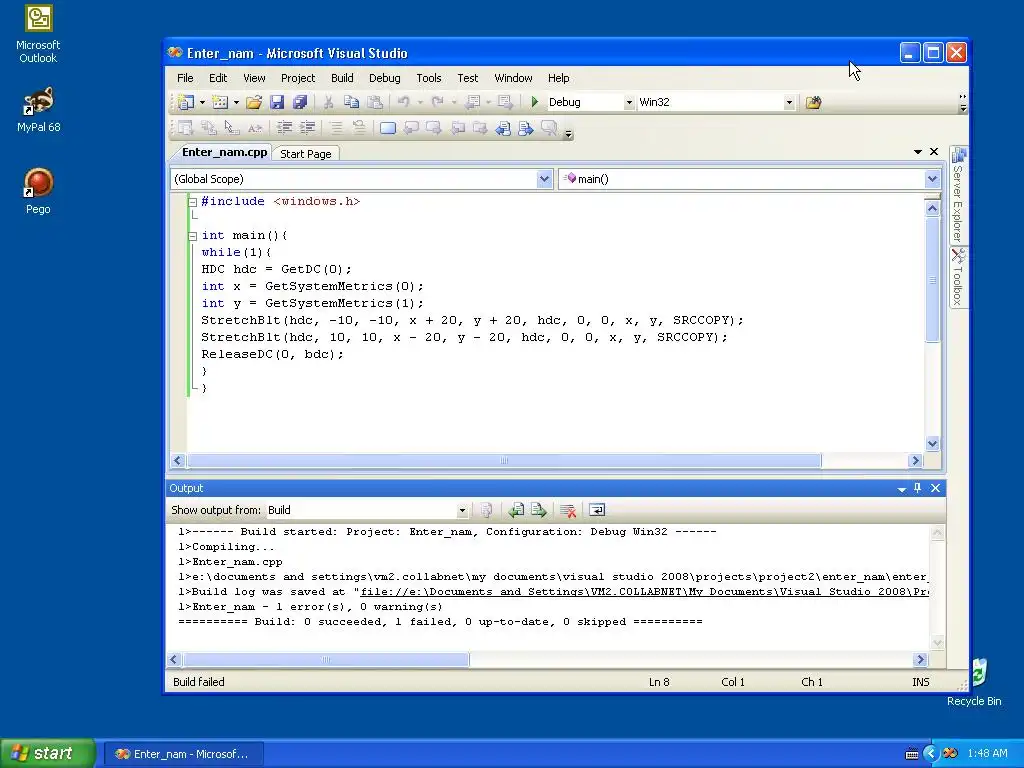
Task: Click the Comment Out Selected Lines icon
Action: [x=335, y=128]
